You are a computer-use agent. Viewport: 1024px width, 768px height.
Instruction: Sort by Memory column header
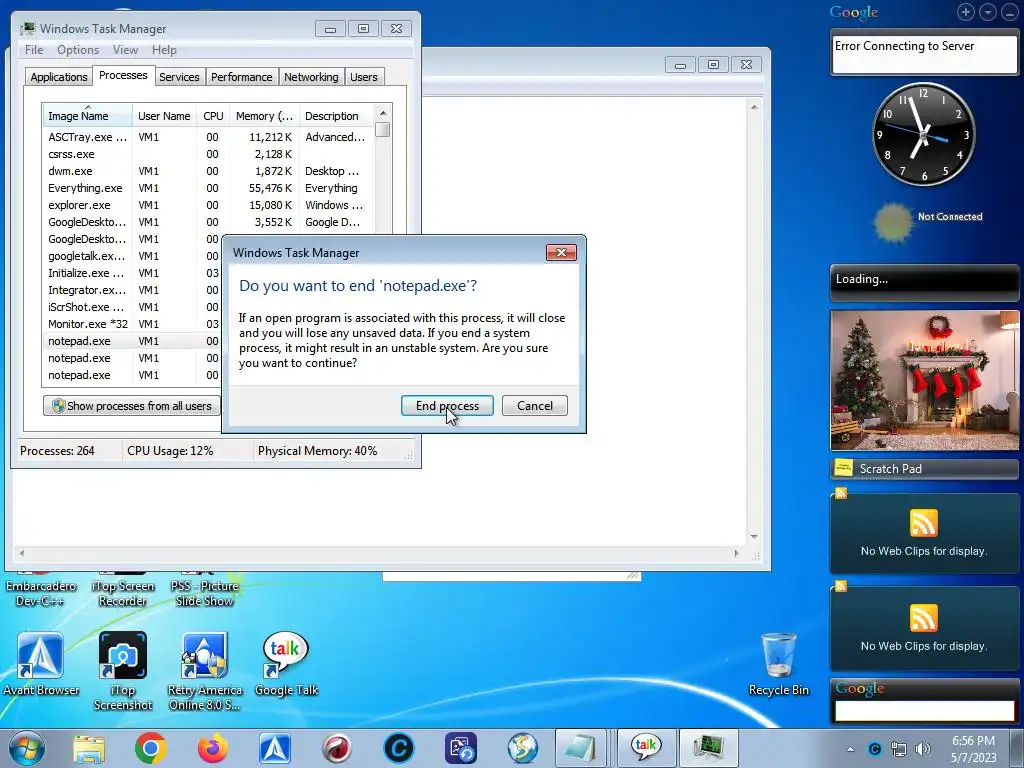(264, 116)
